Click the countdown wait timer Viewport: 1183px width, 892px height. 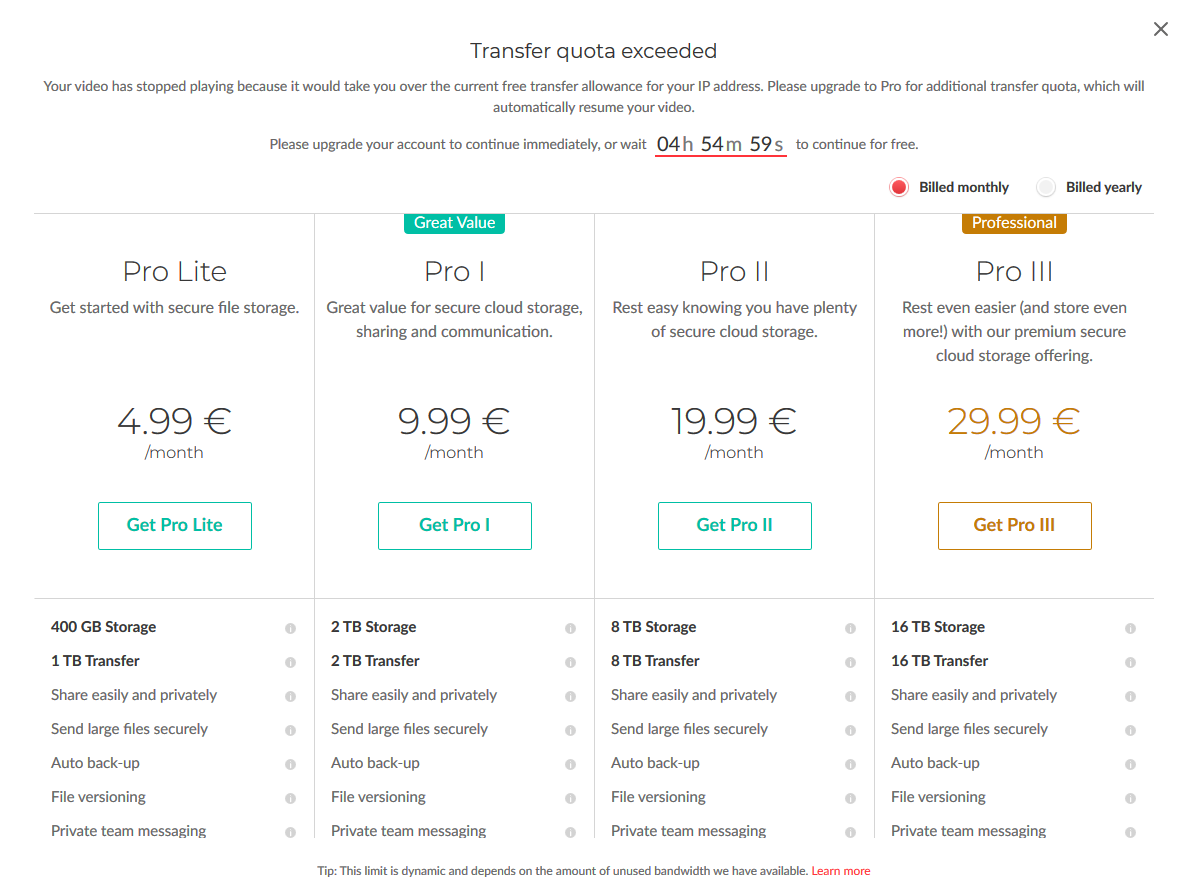pyautogui.click(x=721, y=144)
